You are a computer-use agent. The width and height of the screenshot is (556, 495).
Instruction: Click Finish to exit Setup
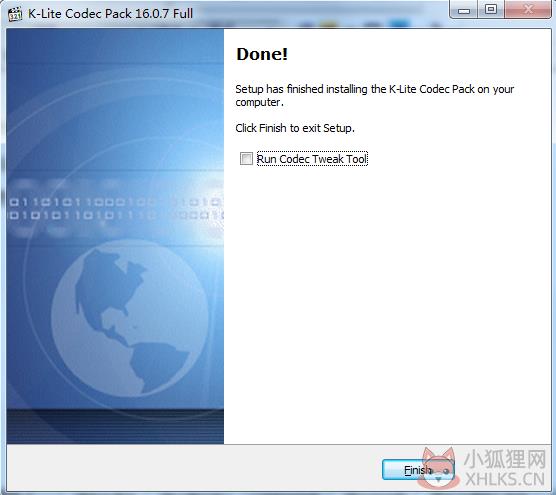click(418, 470)
